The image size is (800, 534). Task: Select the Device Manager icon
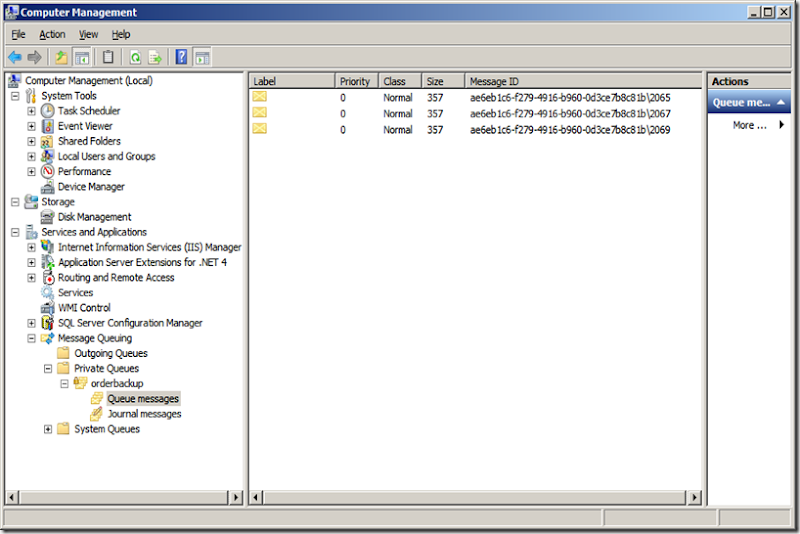tap(47, 187)
